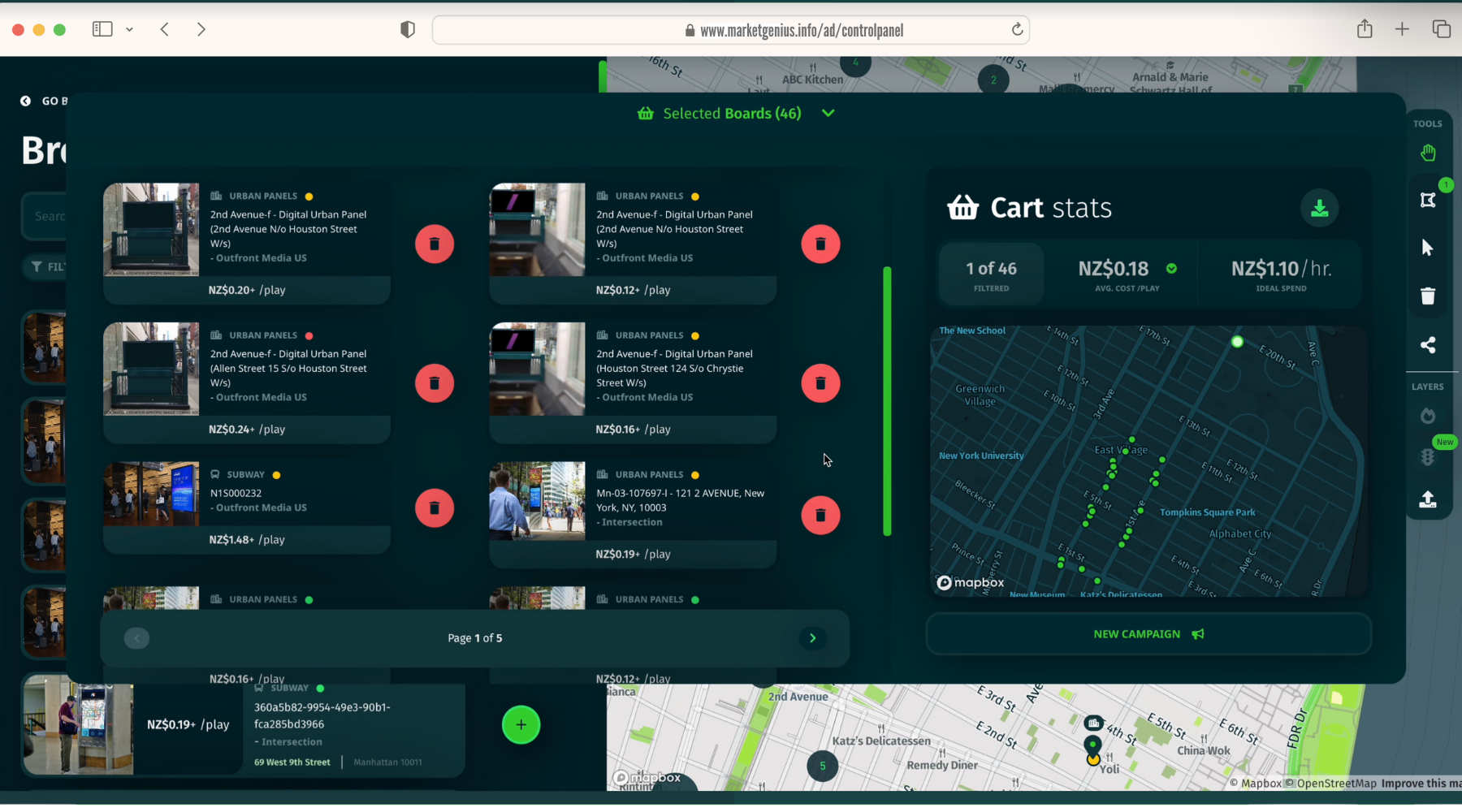Viewport: 1462px width, 812px height.
Task: Select the 1 of 46 Filtered tab
Action: pyautogui.click(x=991, y=275)
